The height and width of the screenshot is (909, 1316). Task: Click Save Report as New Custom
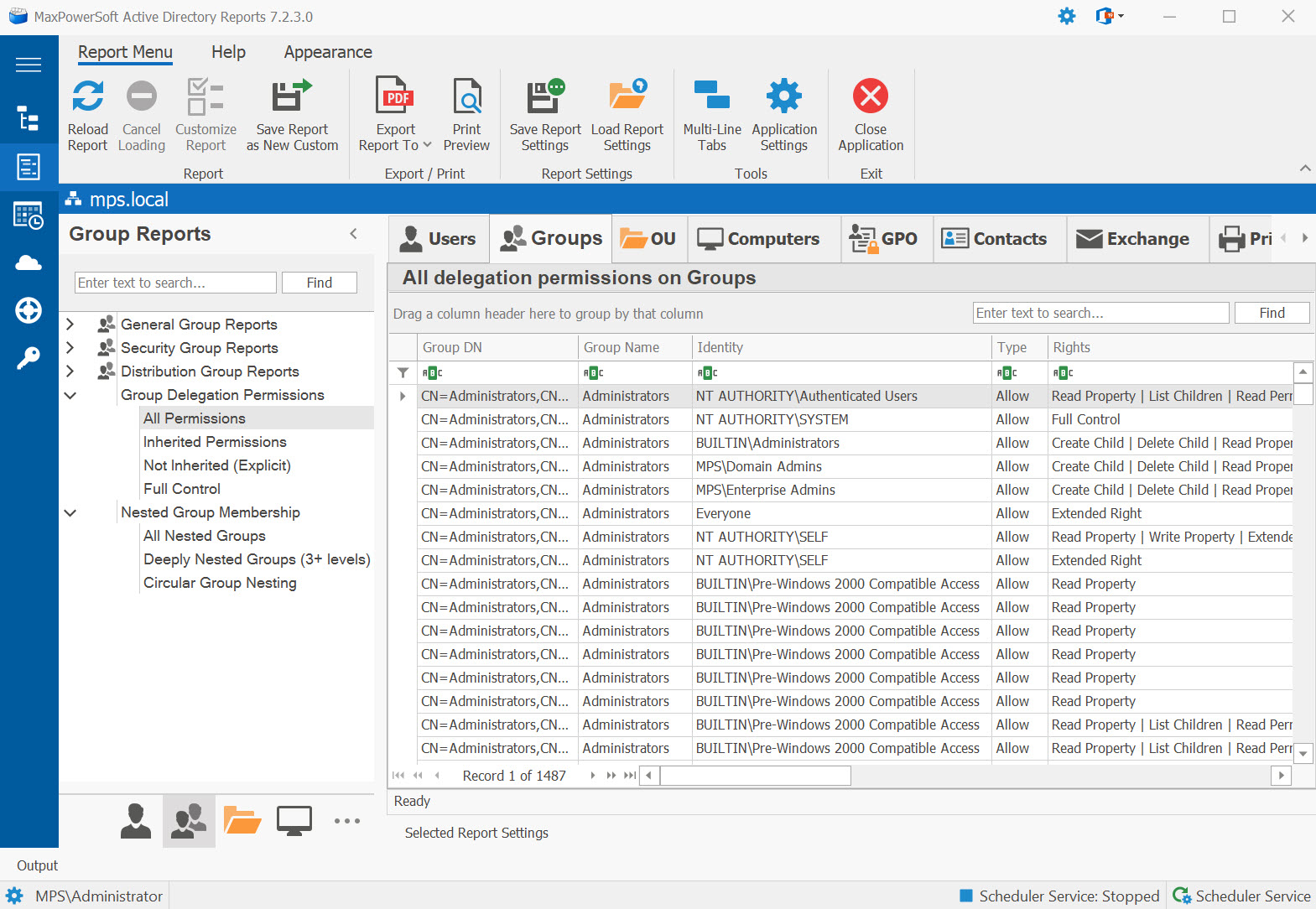coord(292,115)
